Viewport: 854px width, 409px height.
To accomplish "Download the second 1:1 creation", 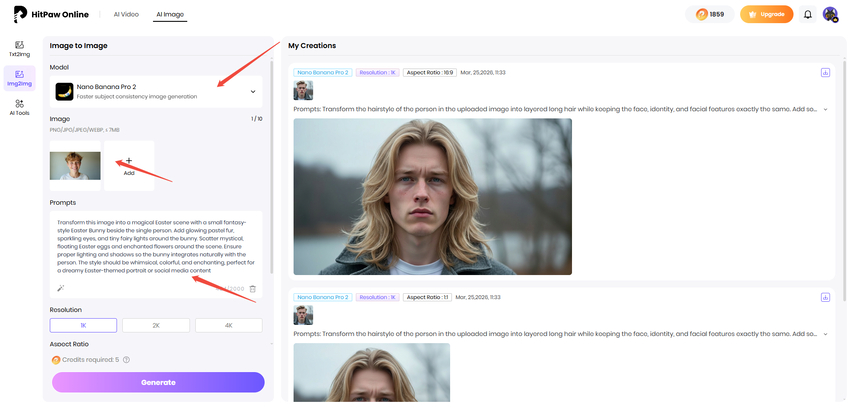I will tap(825, 297).
